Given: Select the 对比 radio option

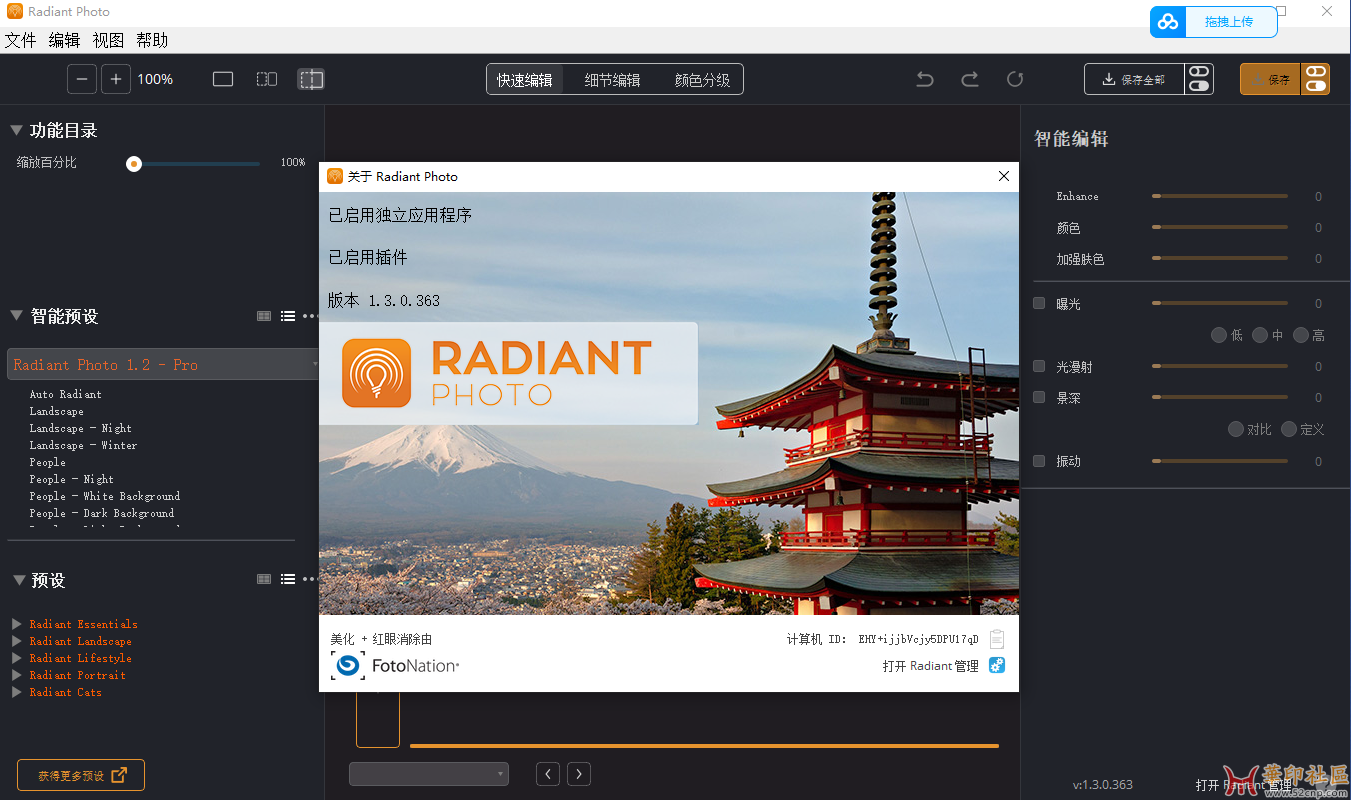Looking at the screenshot, I should tap(1236, 429).
